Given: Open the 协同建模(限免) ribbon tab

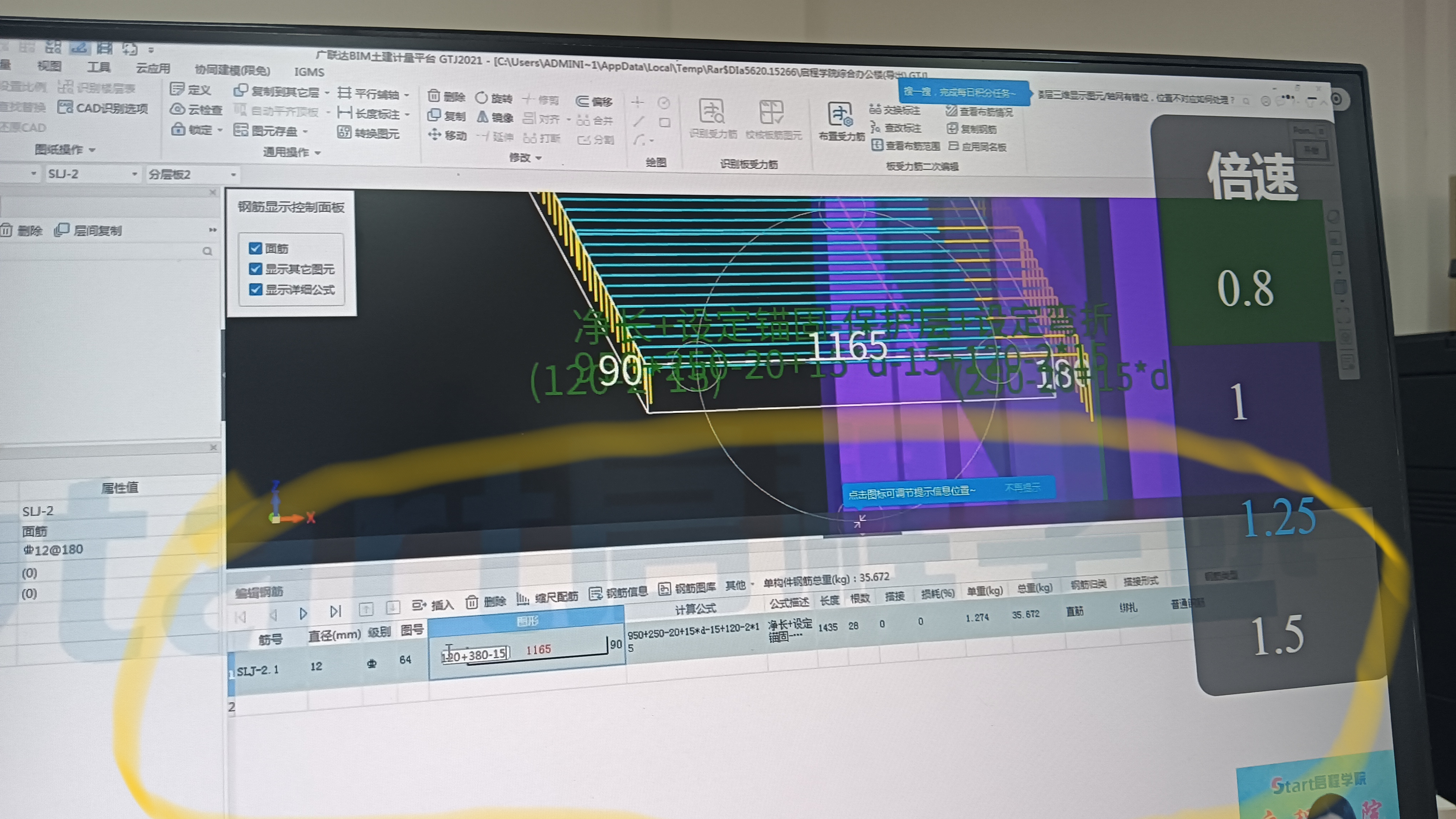Looking at the screenshot, I should click(232, 70).
